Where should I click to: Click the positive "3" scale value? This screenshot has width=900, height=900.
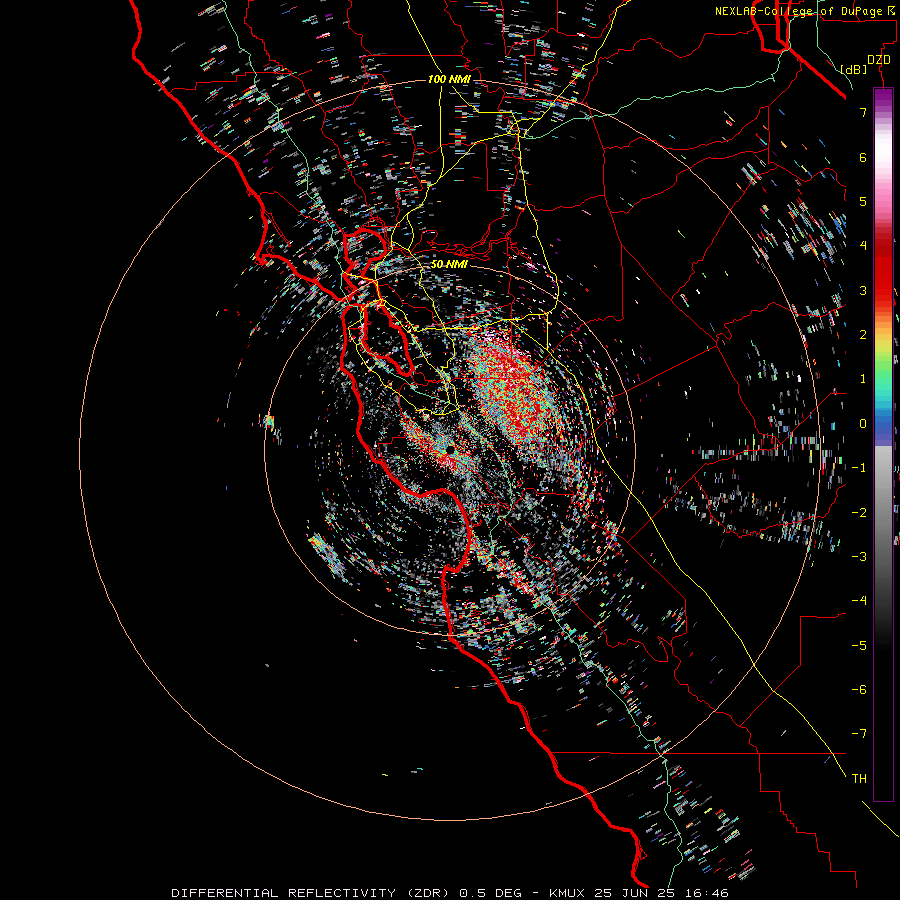863,290
